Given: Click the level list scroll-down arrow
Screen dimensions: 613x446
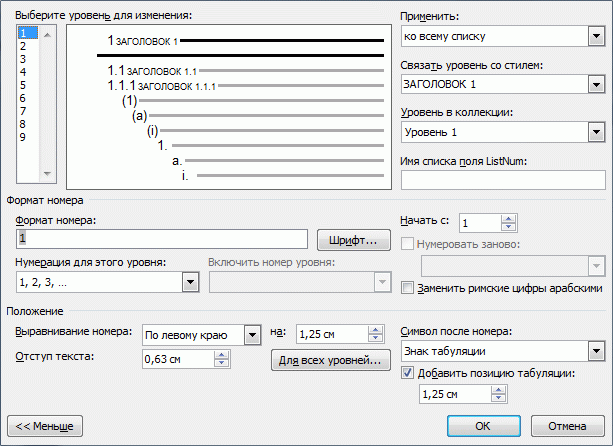Looking at the screenshot, I should coord(47,174).
